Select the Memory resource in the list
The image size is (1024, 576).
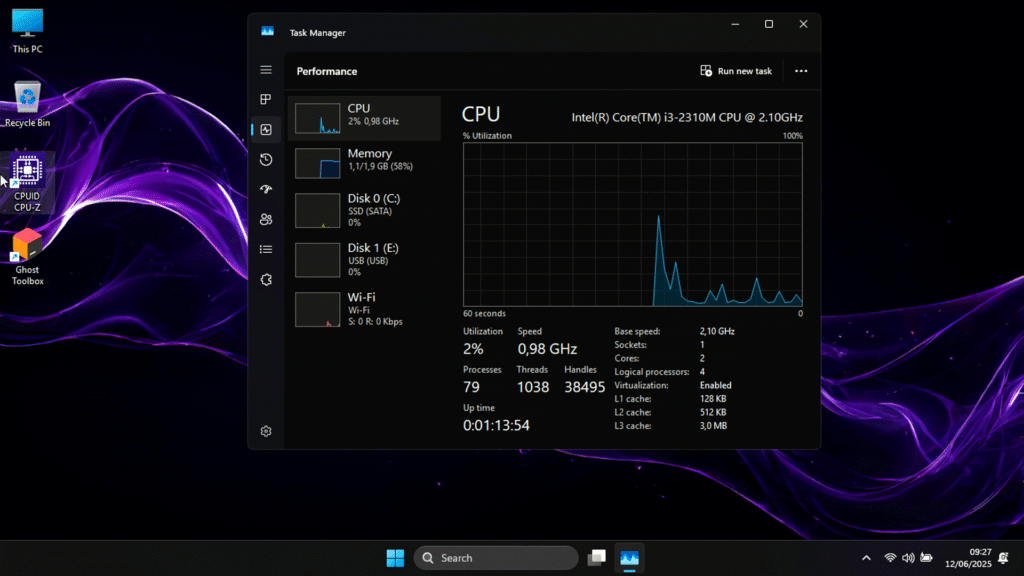coord(364,163)
